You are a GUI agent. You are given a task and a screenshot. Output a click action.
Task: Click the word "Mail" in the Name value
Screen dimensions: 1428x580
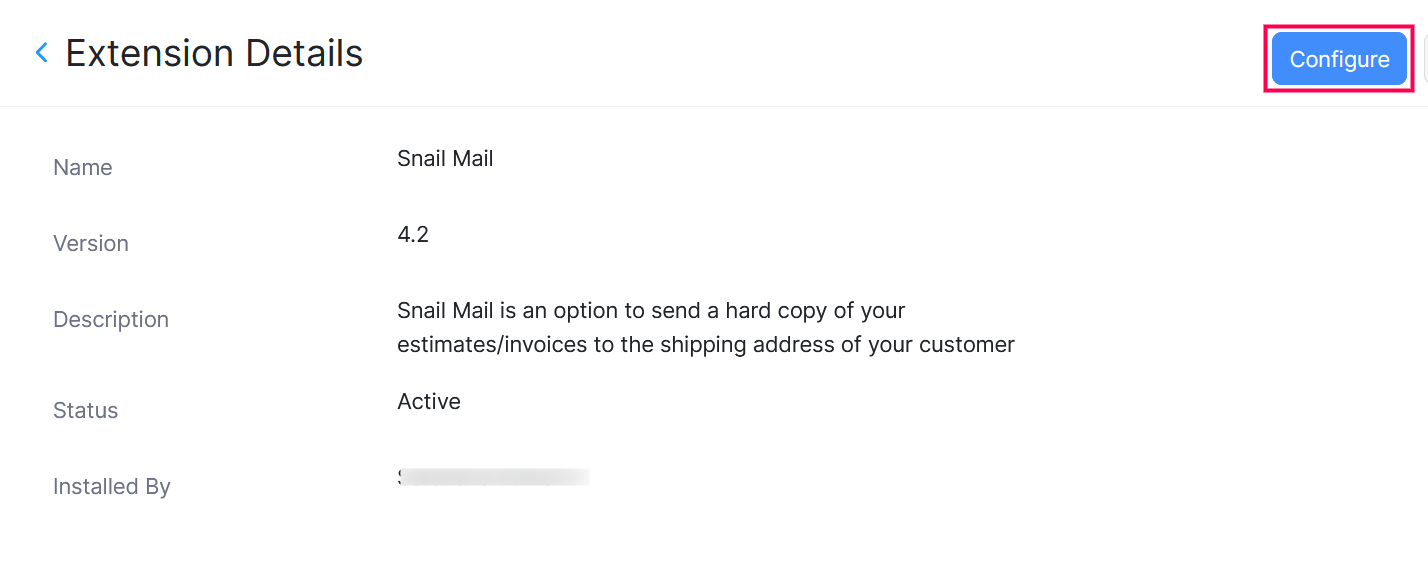472,158
